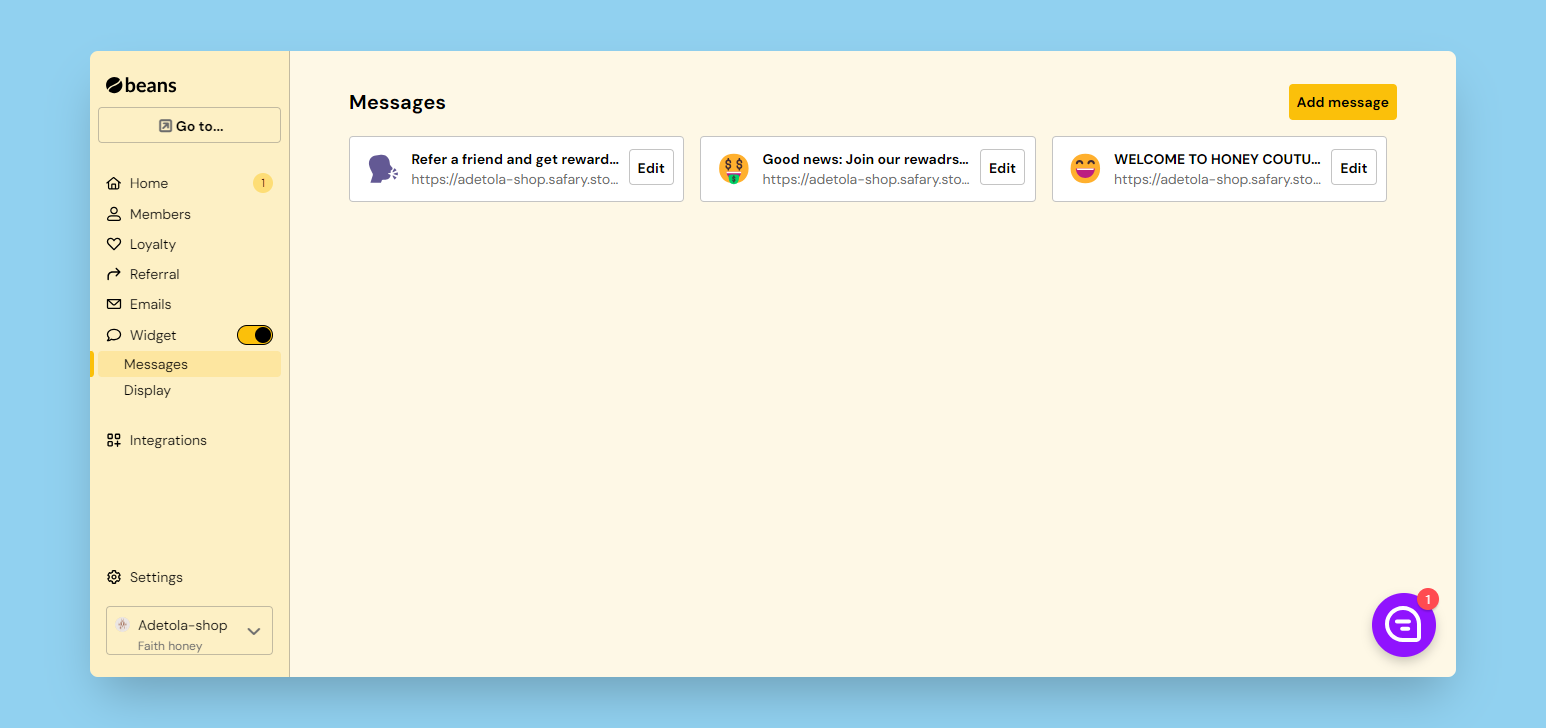Open Widget in the sidebar
1546x728 pixels.
coord(153,335)
